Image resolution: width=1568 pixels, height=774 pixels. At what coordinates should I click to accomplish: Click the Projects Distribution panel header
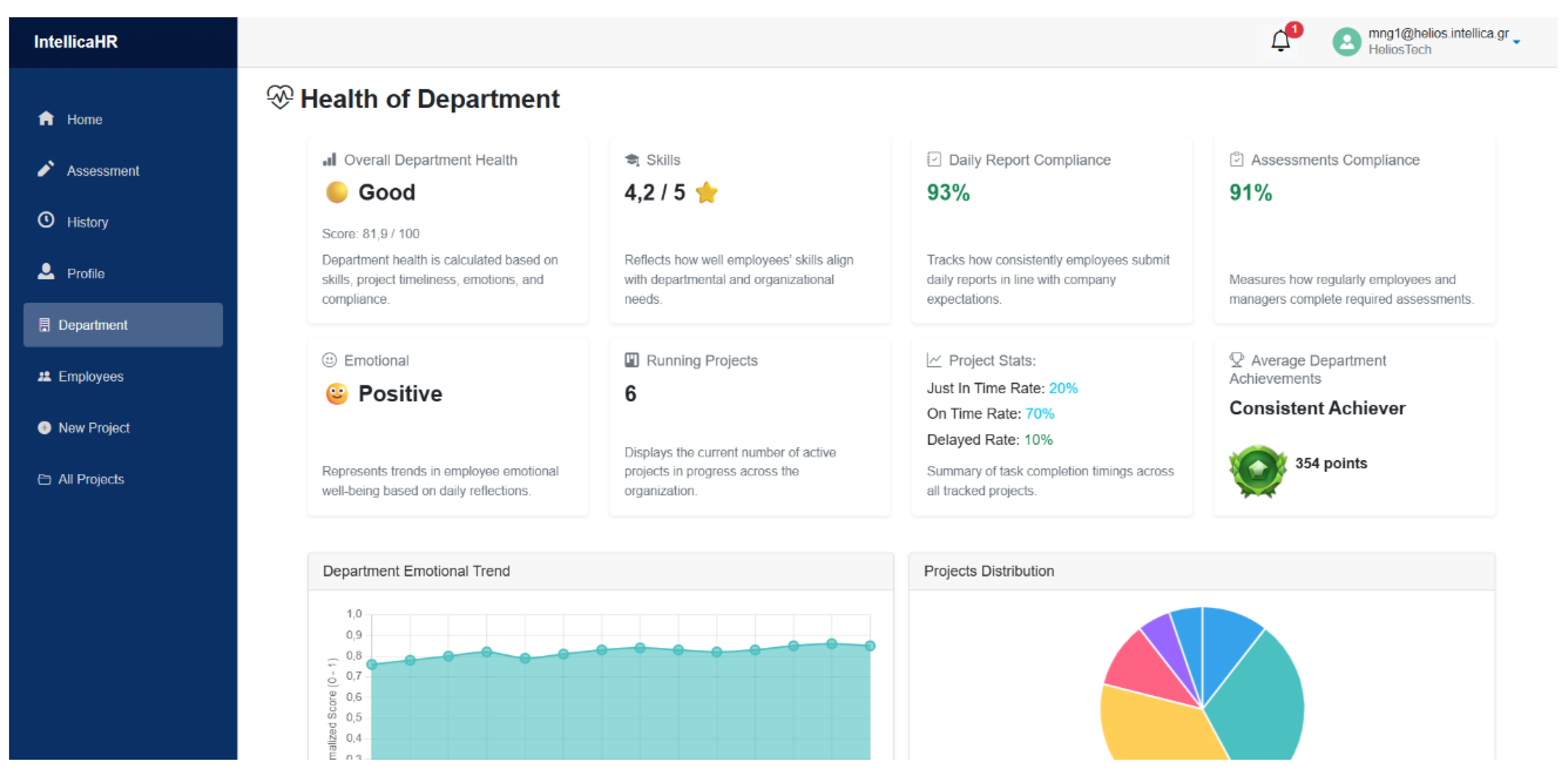click(1201, 571)
